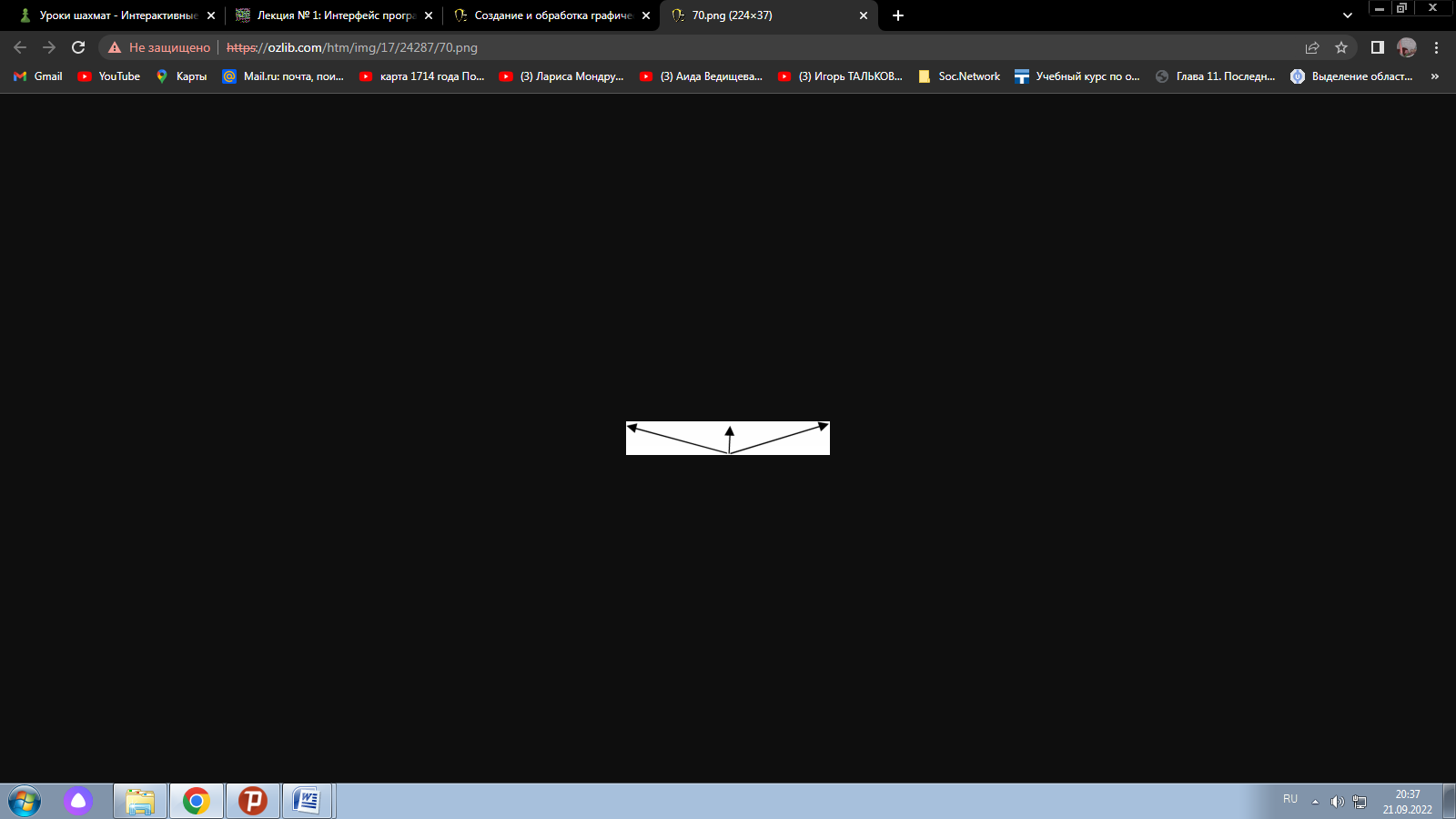Viewport: 1456px width, 819px height.
Task: Open the Soc.Network bookmark folder
Action: point(959,76)
